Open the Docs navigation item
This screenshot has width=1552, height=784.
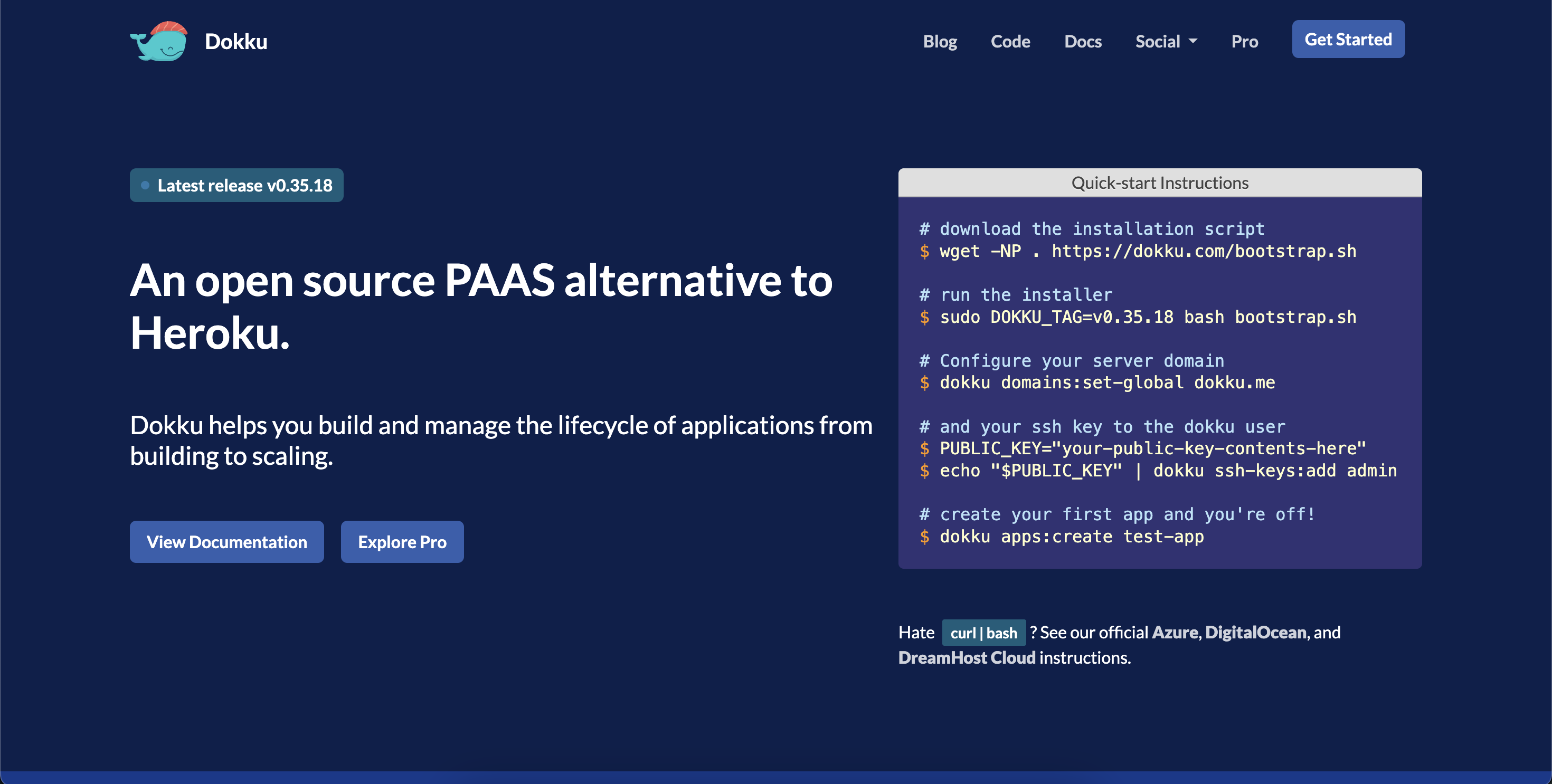click(x=1083, y=42)
